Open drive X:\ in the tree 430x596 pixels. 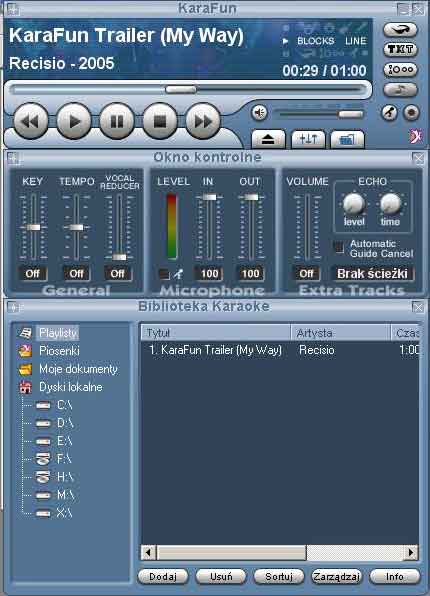[x=64, y=513]
